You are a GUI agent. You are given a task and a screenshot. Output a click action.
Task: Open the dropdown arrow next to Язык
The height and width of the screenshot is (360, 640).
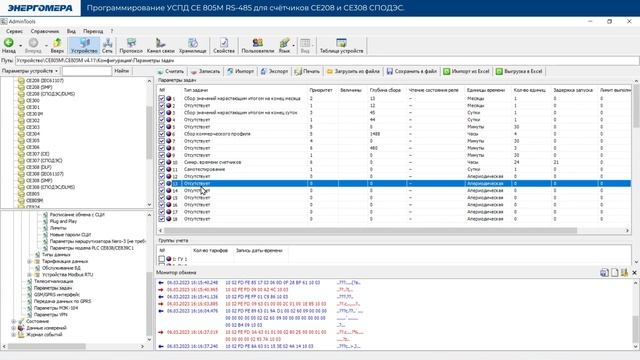[294, 45]
